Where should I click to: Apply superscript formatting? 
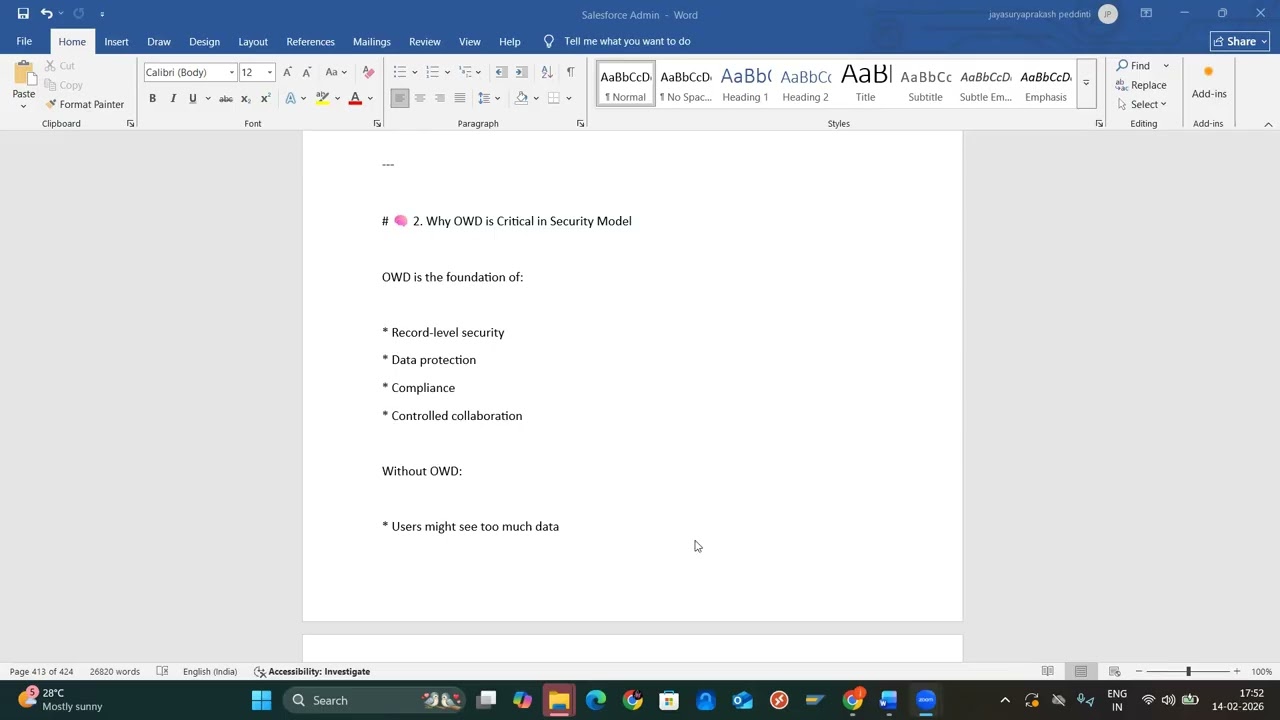coord(265,98)
